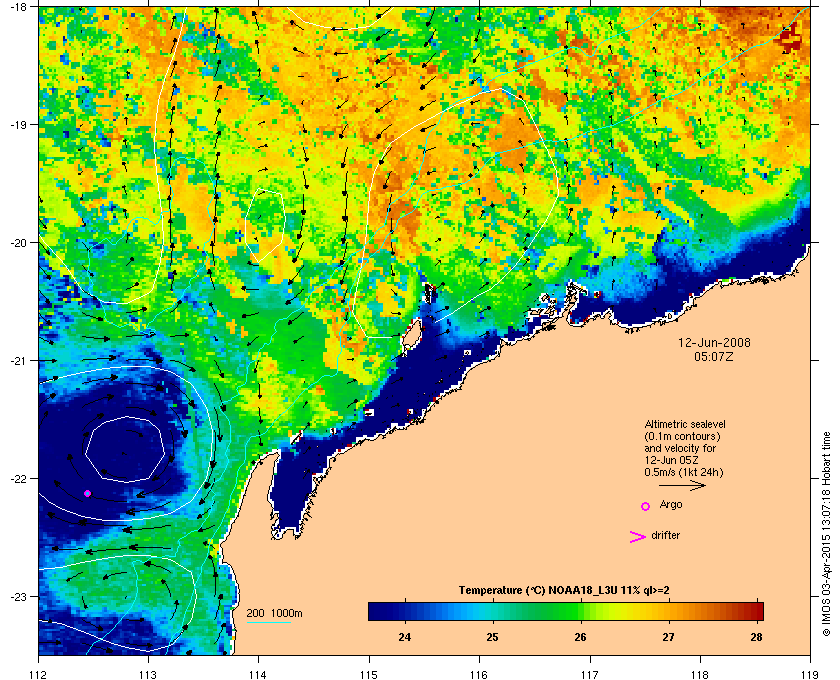Click the colorbar tick label 27
Screen dimensions: 840x680
(668, 637)
